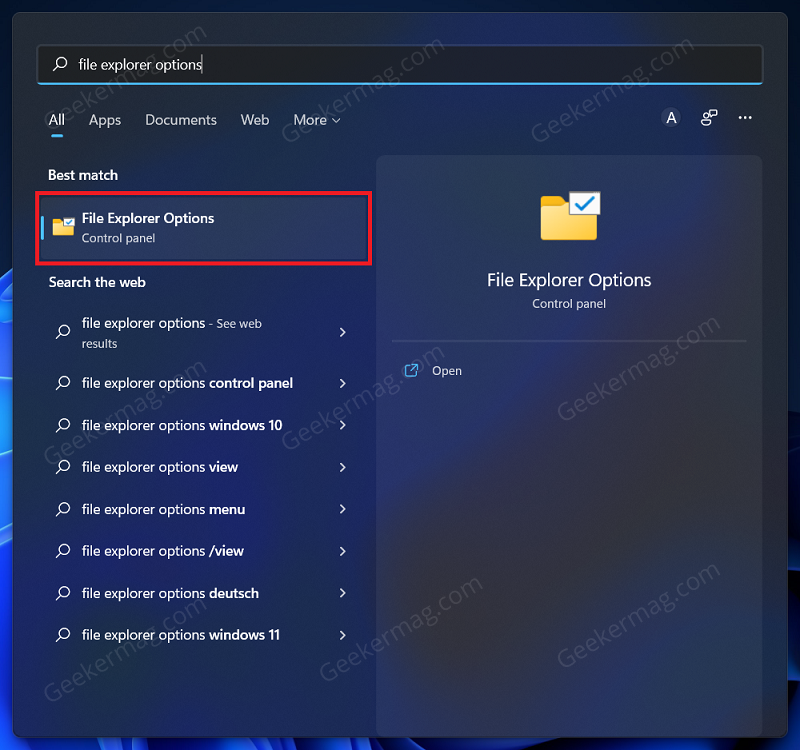The image size is (800, 750).
Task: Switch to the Documents tab
Action: (181, 120)
